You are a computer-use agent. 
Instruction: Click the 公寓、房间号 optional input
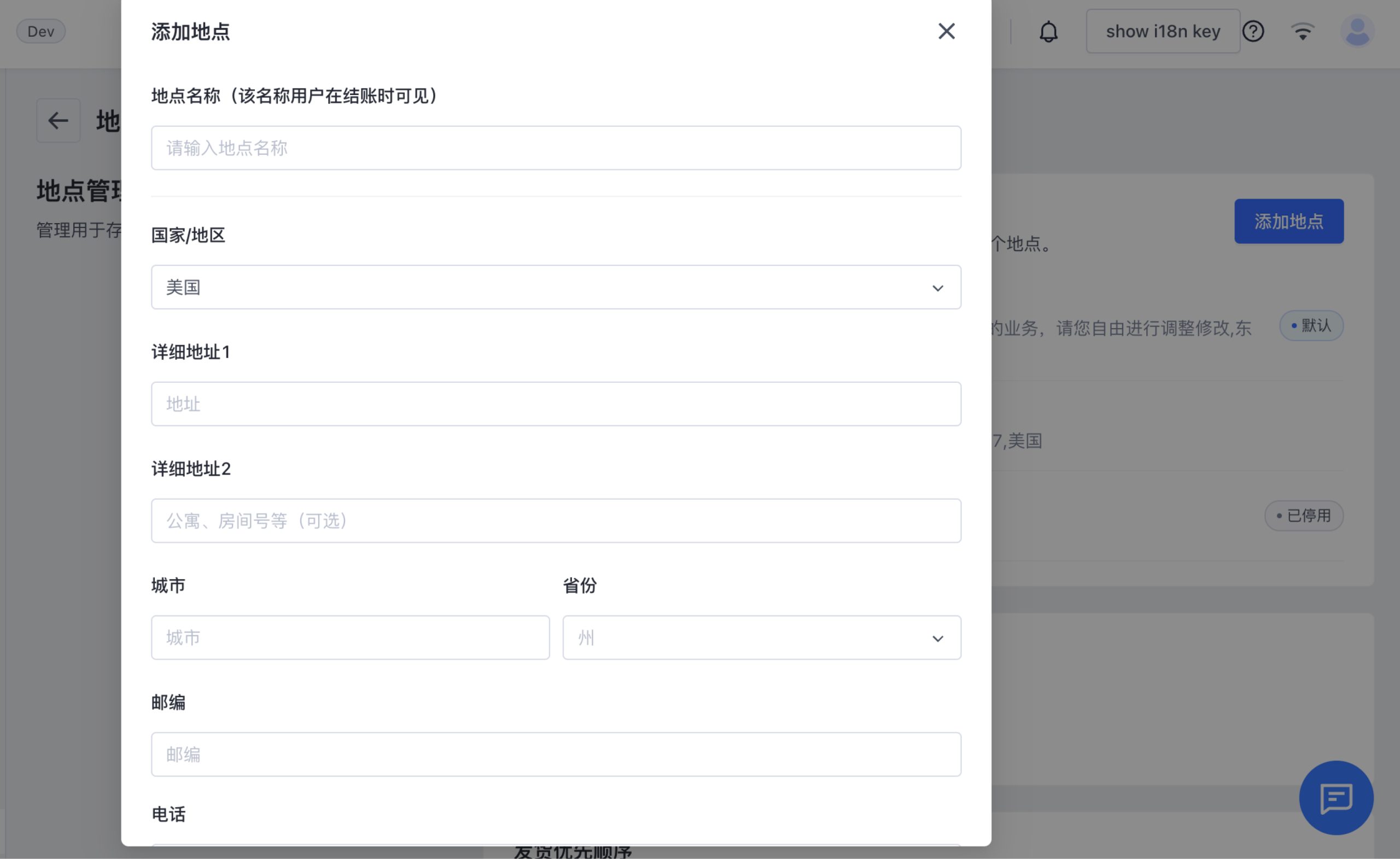coord(556,521)
